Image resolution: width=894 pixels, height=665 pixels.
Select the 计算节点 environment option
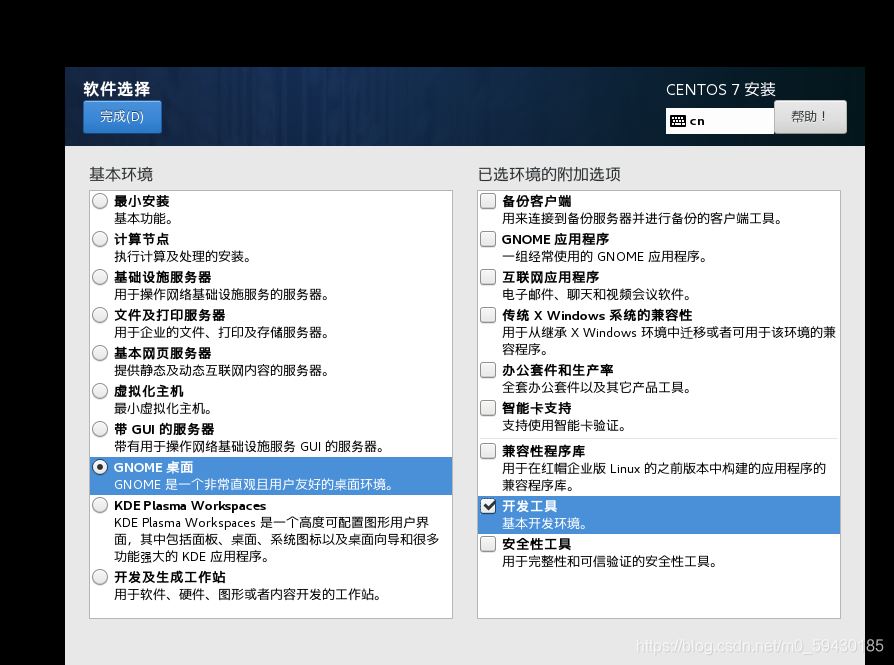coord(100,239)
